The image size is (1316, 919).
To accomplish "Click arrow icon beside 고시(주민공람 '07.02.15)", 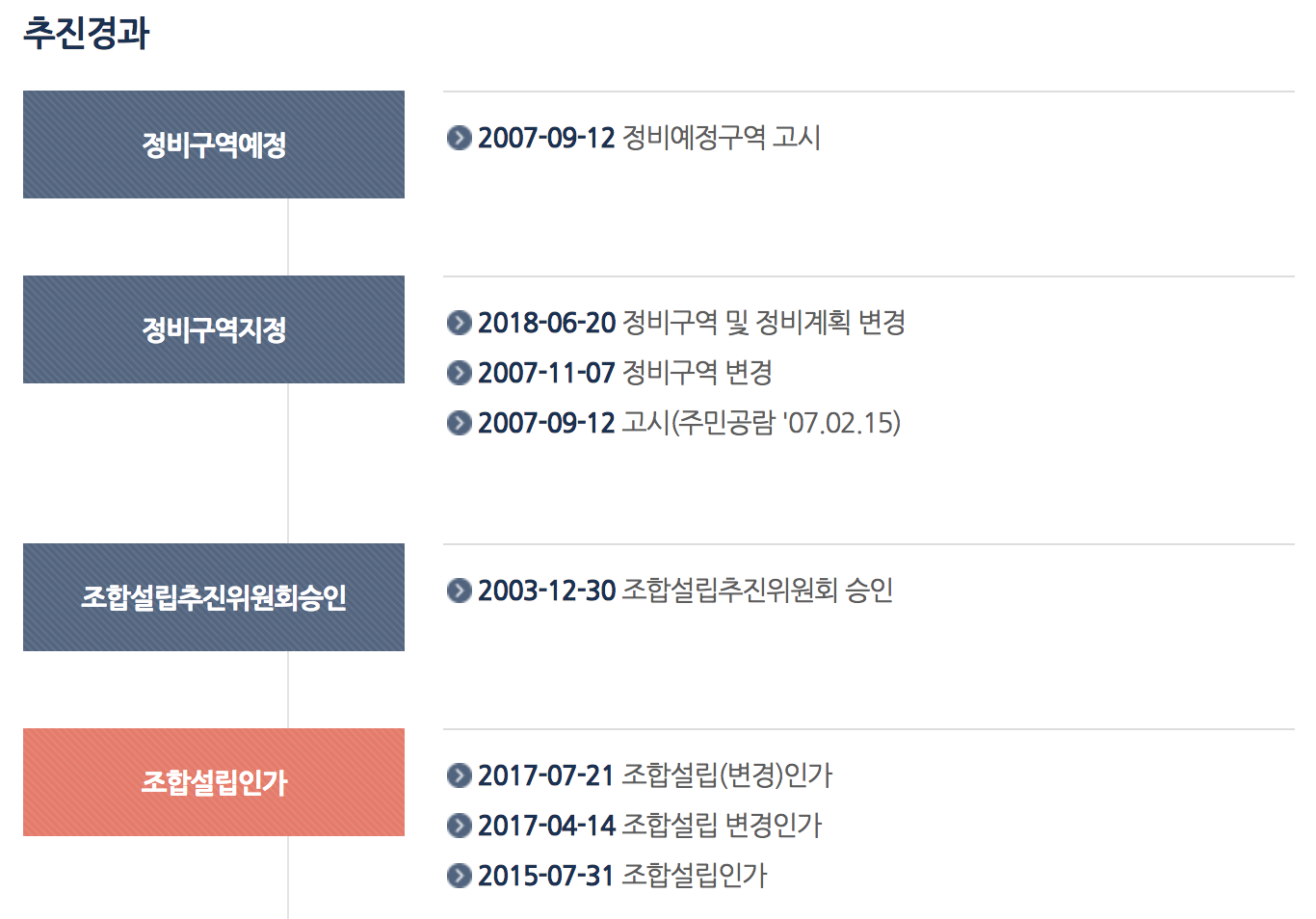I will (x=460, y=423).
